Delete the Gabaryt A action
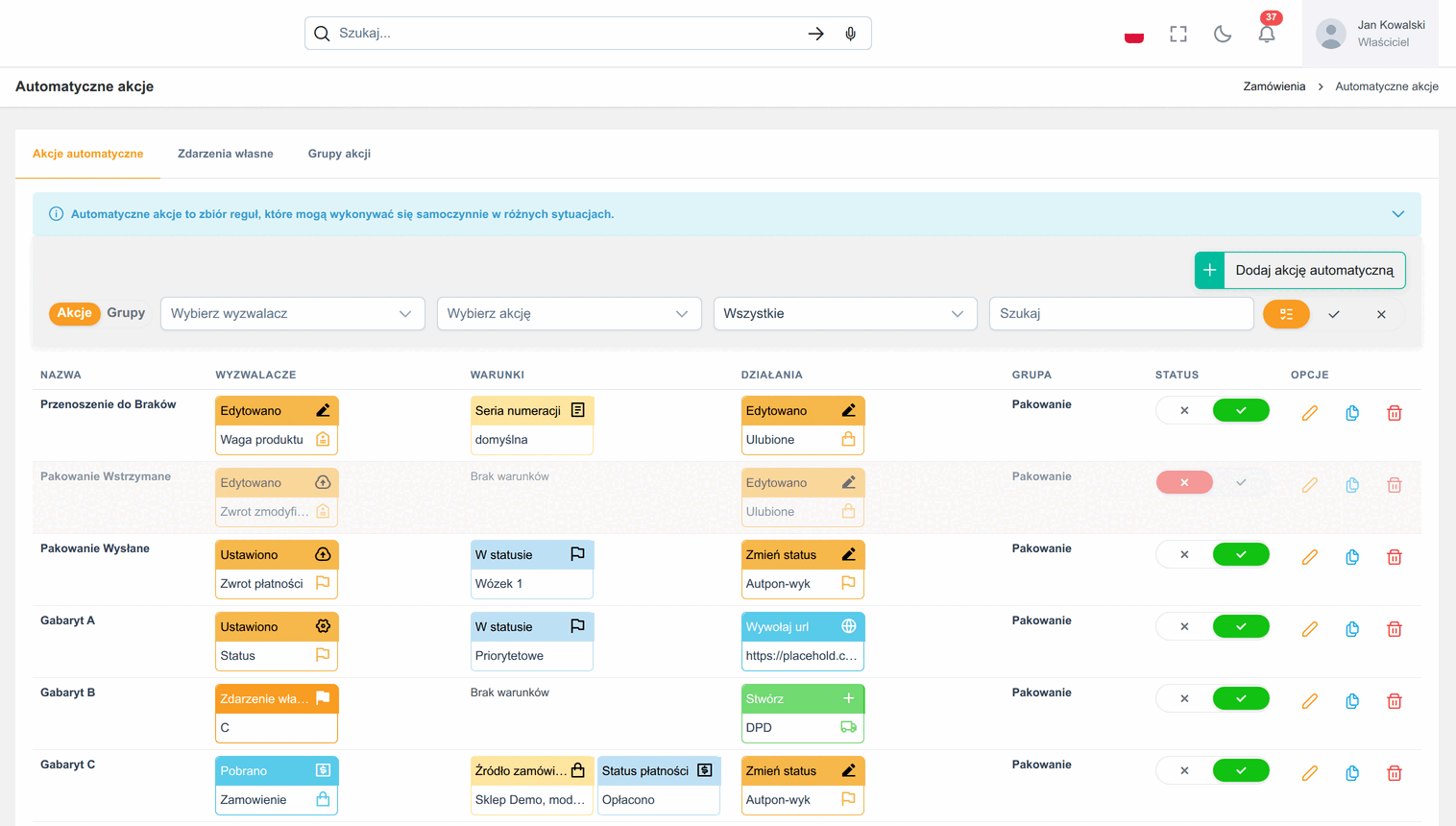 (1395, 629)
